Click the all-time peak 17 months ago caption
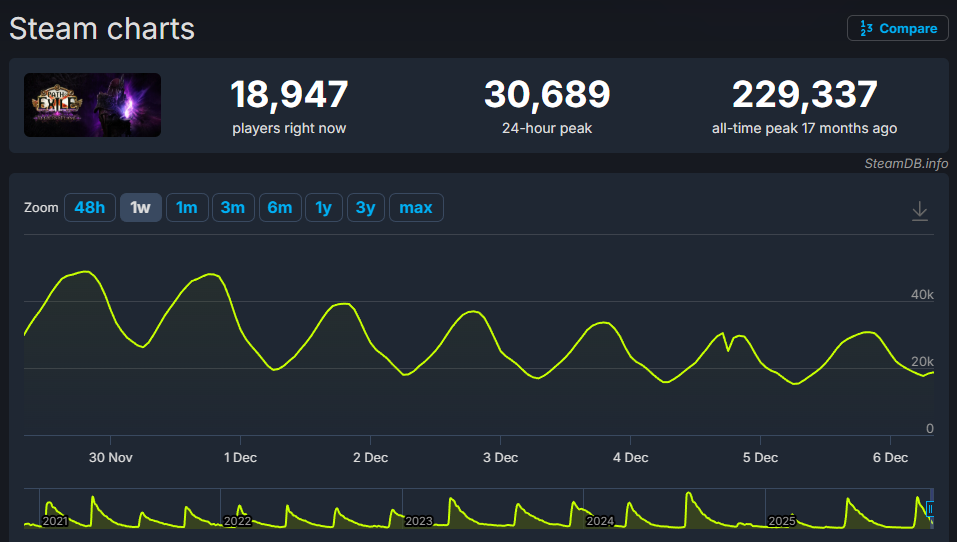 click(804, 128)
